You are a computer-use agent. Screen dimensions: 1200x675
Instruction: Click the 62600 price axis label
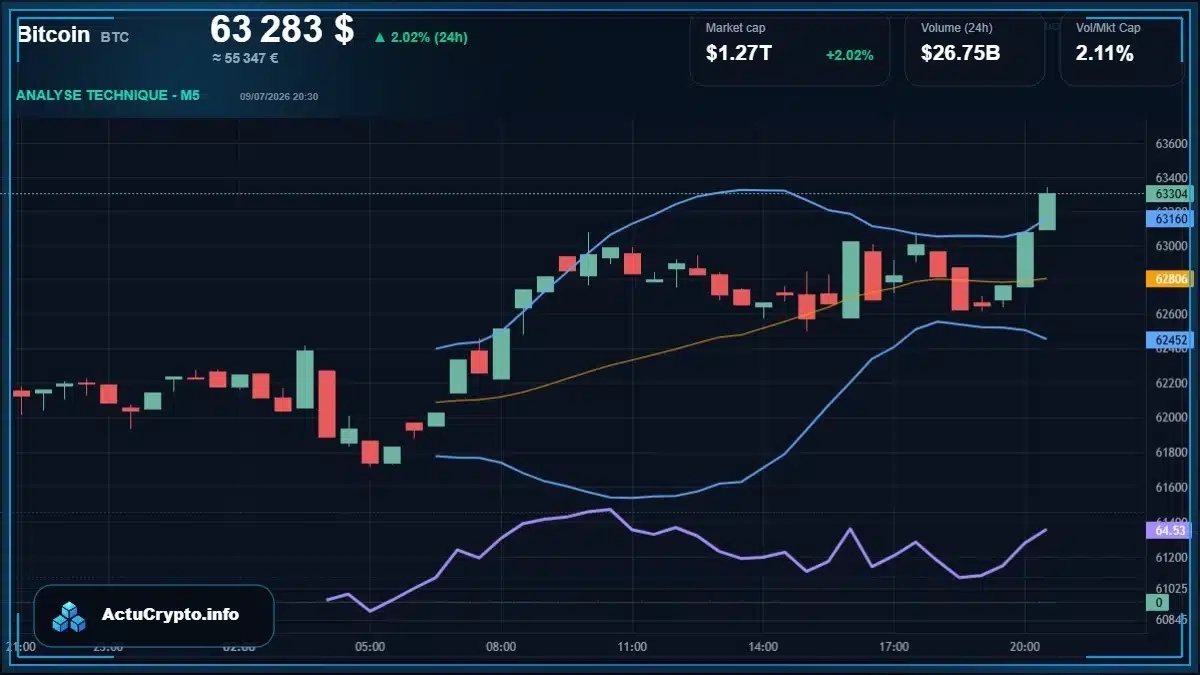click(x=1171, y=314)
